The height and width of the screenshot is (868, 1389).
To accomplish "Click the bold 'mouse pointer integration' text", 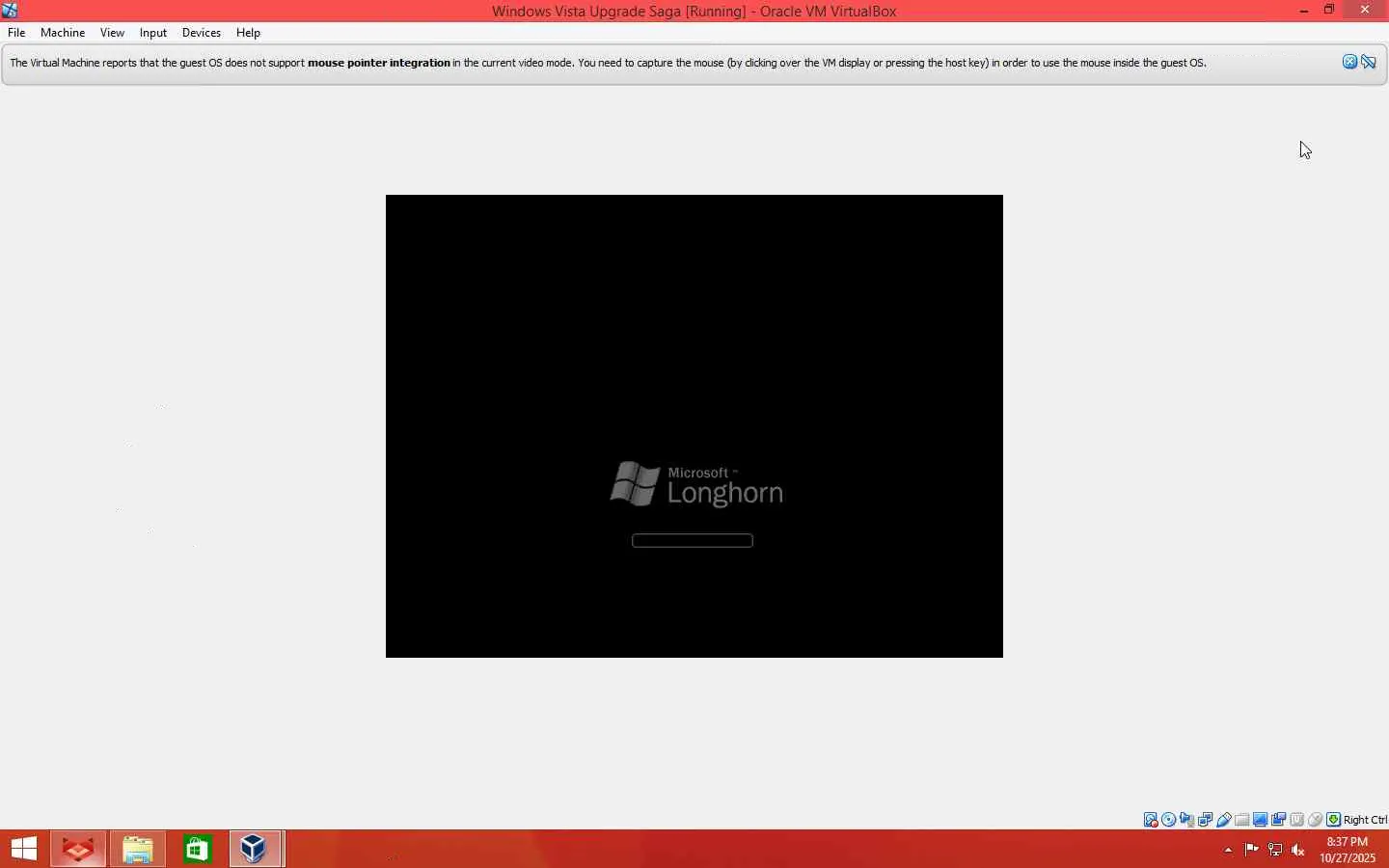I will 379,63.
